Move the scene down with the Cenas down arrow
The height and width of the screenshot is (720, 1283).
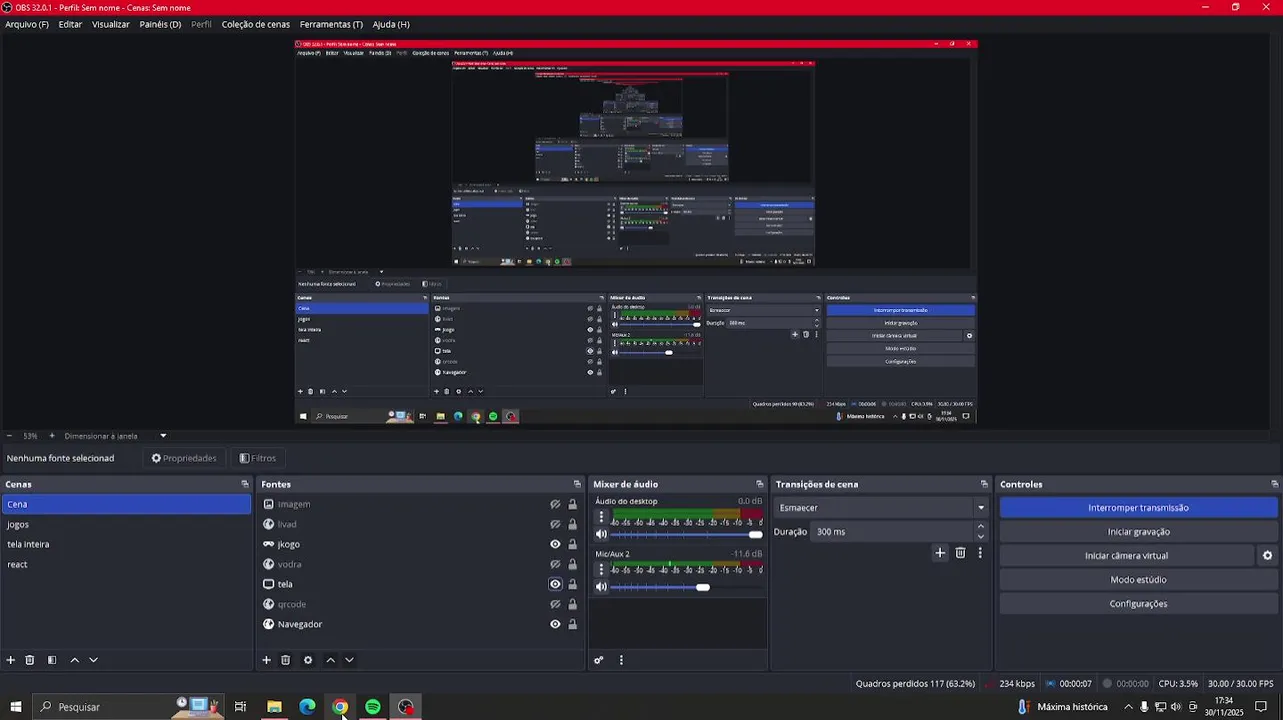pyautogui.click(x=93, y=660)
